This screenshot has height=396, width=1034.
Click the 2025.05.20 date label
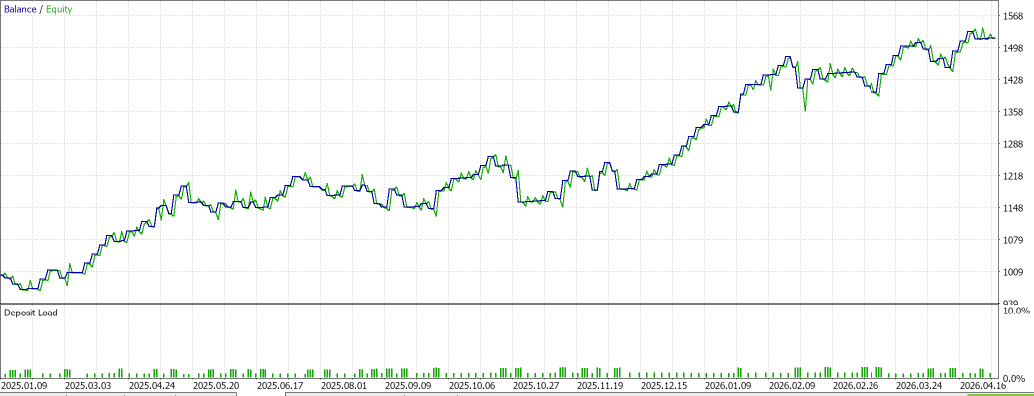[215, 385]
